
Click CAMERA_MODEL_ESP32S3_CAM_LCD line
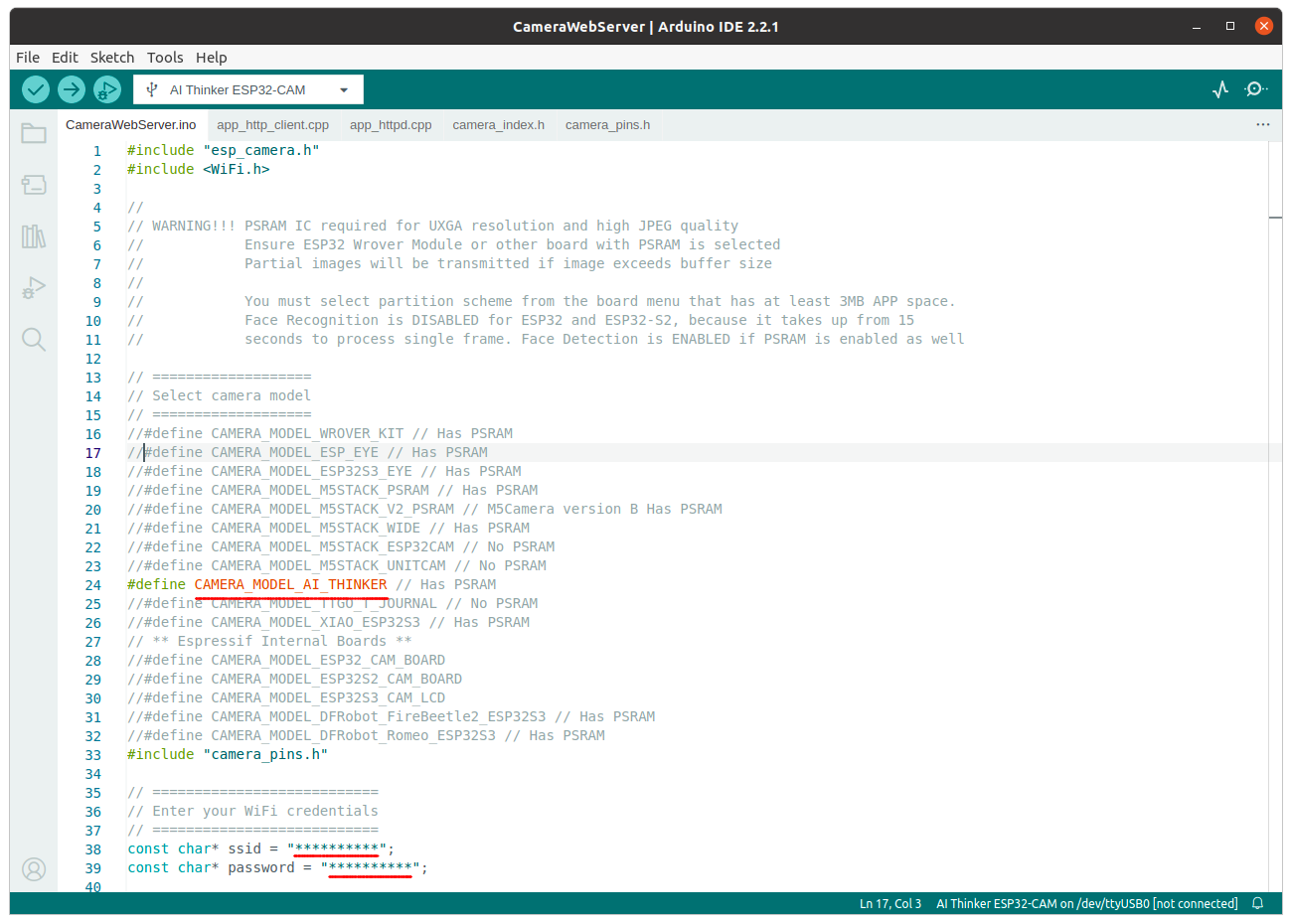click(x=286, y=697)
